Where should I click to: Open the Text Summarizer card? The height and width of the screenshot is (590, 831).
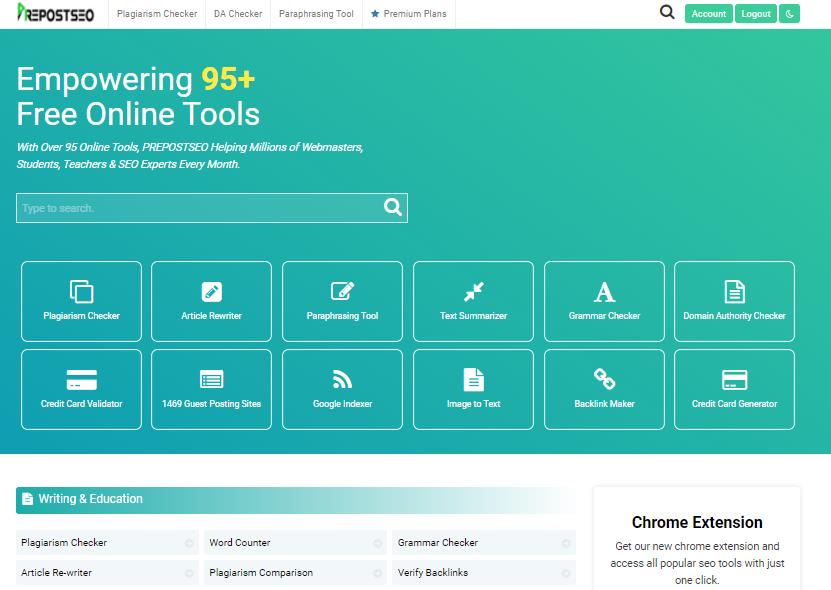tap(473, 301)
